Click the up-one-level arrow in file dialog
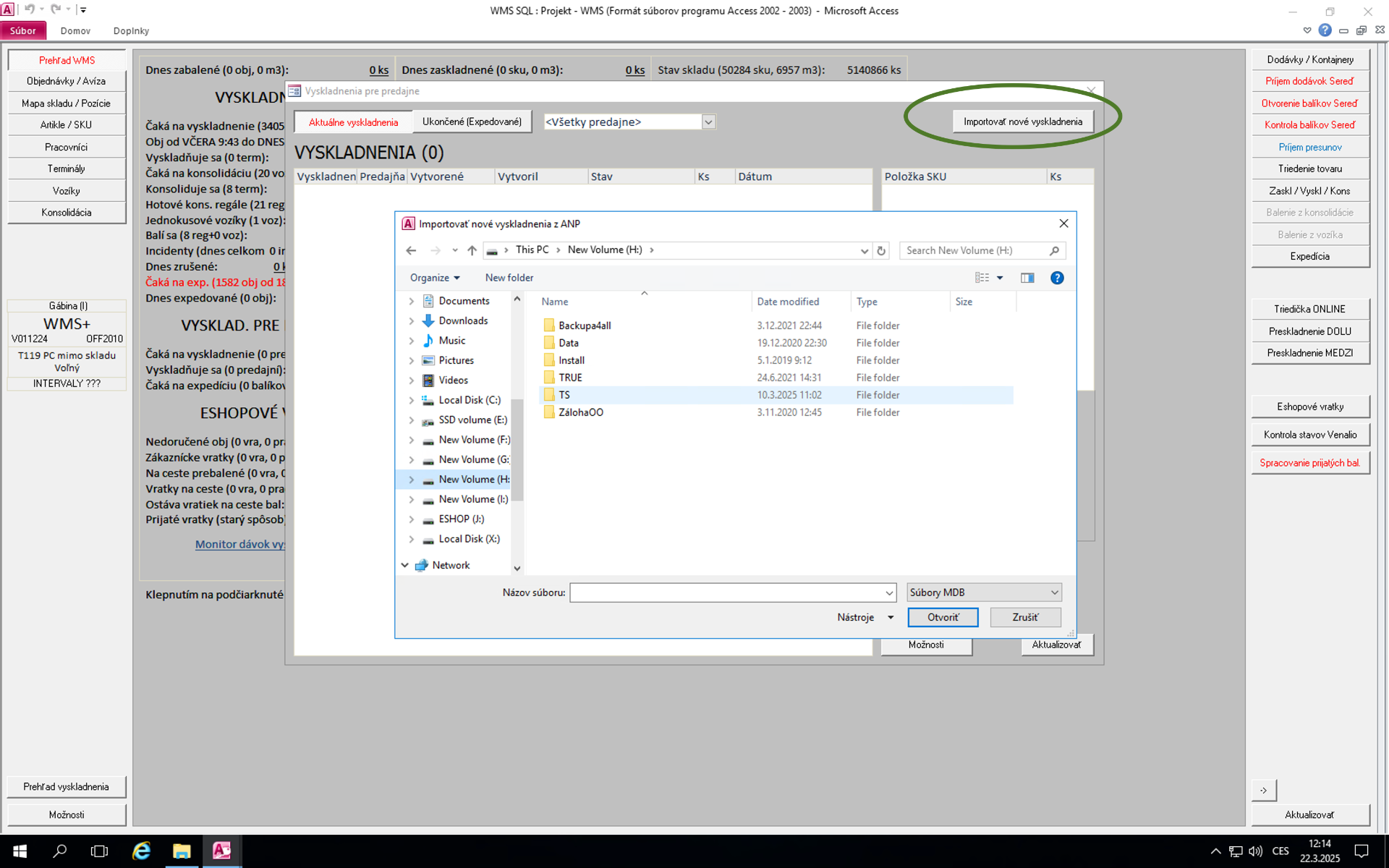The image size is (1389, 868). (x=472, y=250)
